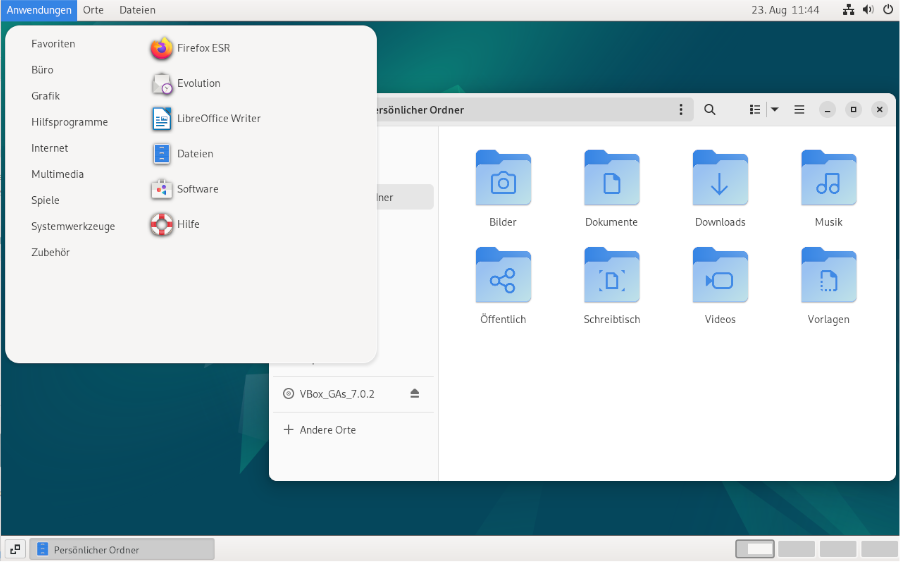Screen dimensions: 900x562
Task: Open the Vorlagen folder
Action: (828, 286)
